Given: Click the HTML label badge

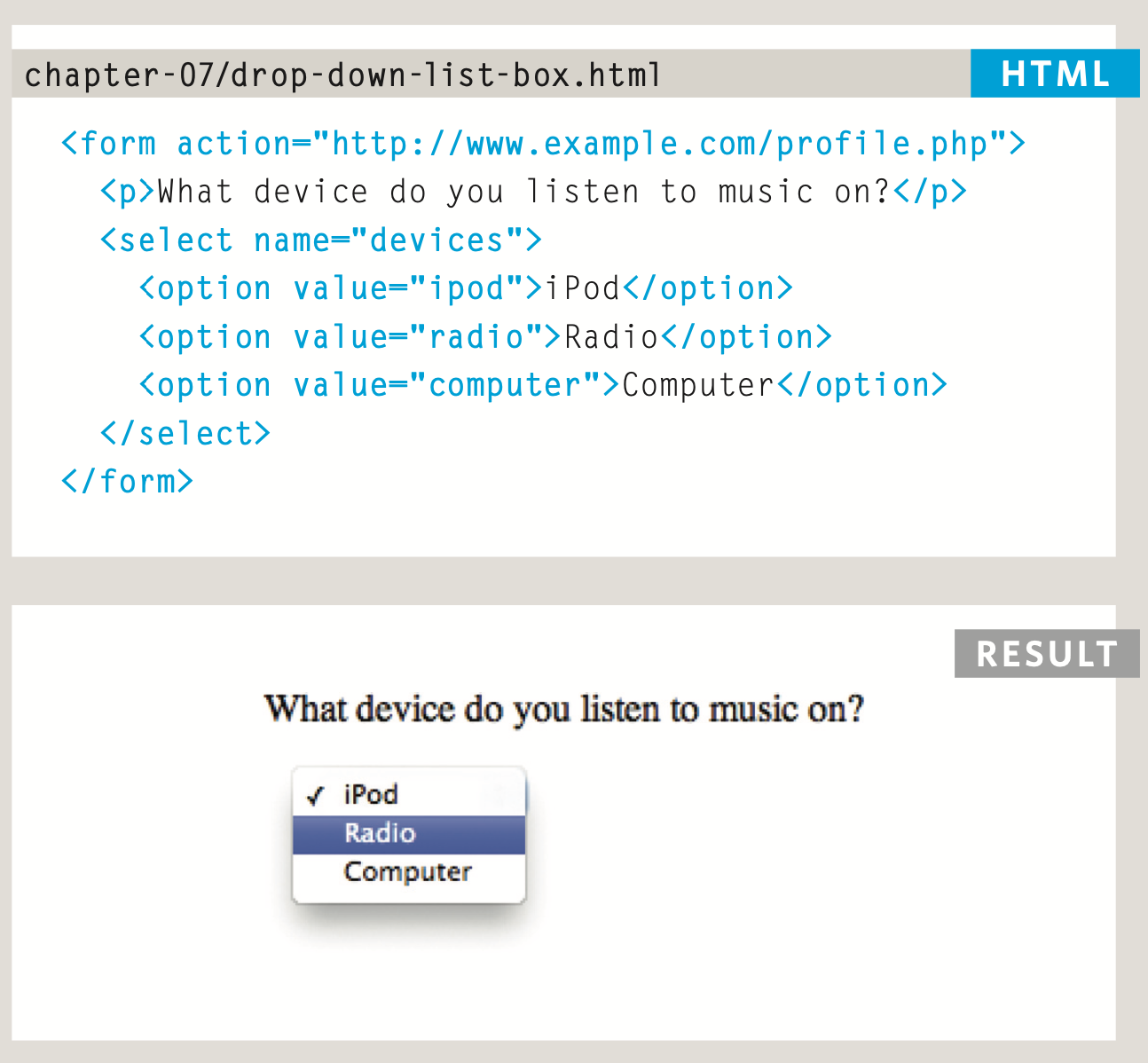Looking at the screenshot, I should pos(1055,74).
